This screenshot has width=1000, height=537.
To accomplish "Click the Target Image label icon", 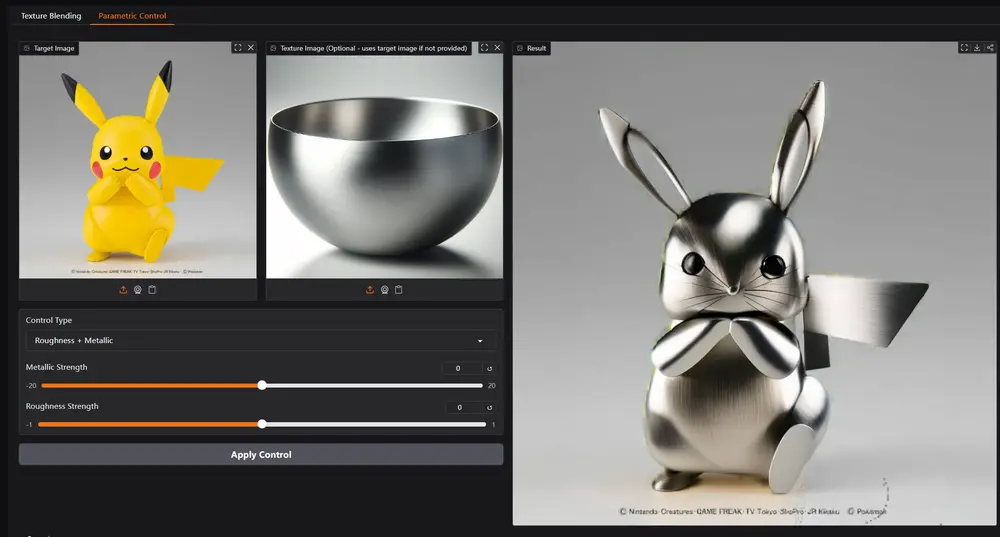I will click(27, 48).
